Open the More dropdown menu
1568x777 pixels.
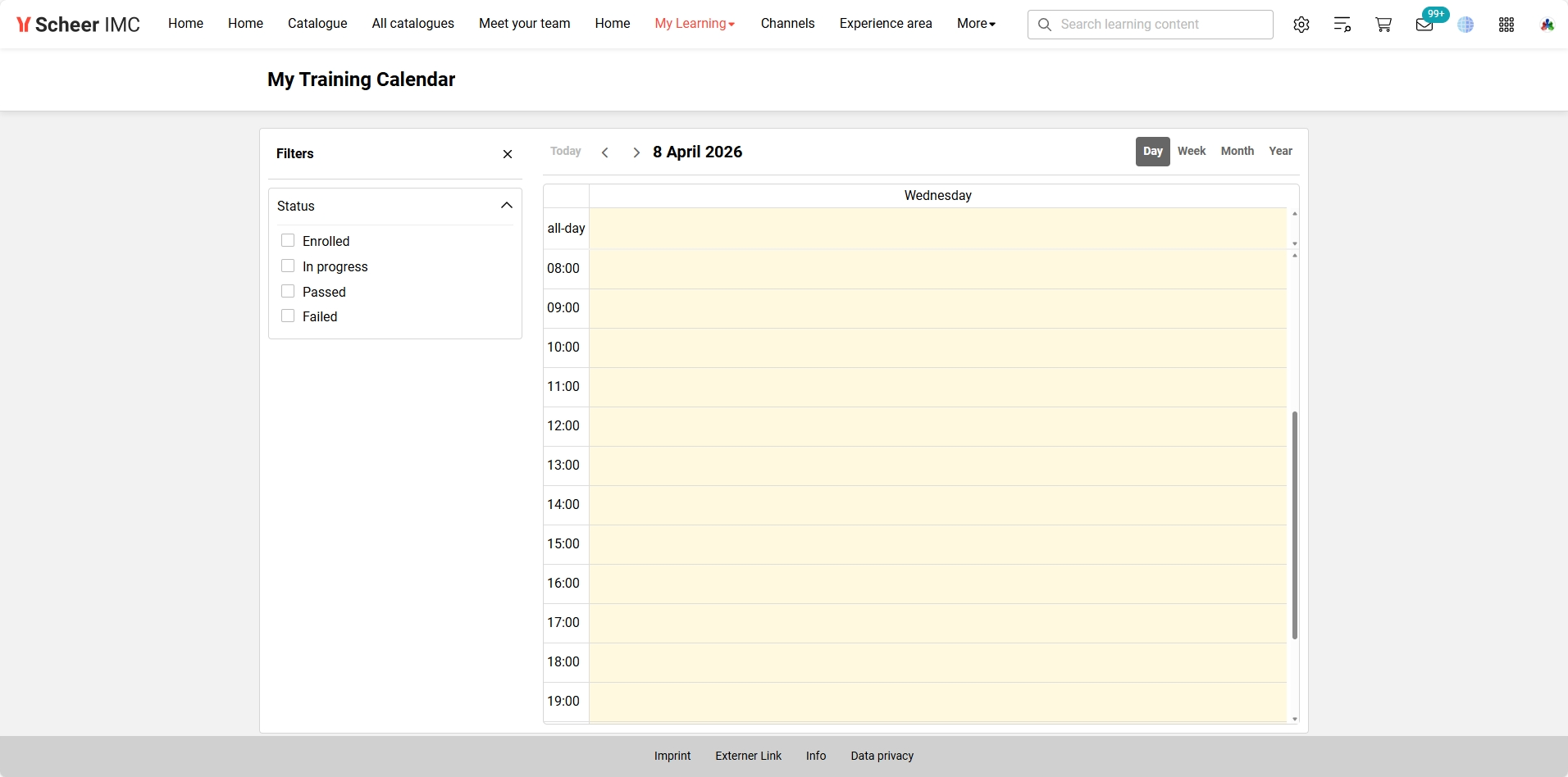[976, 24]
